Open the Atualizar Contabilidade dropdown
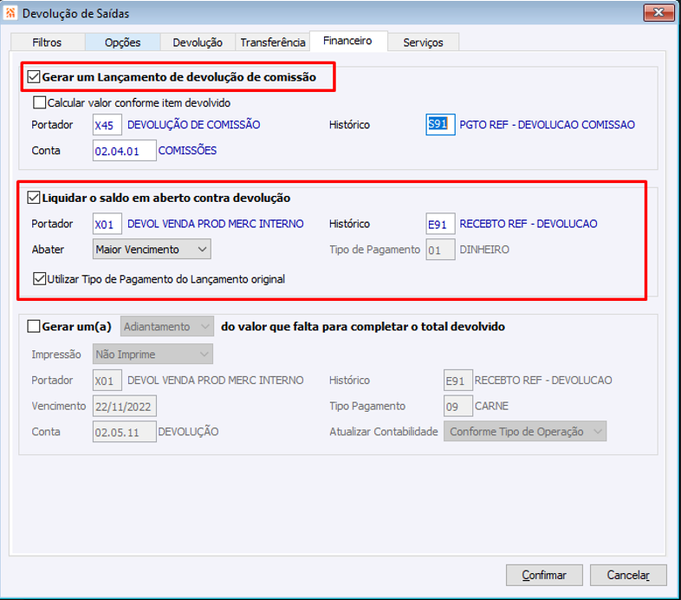This screenshot has height=600, width=681. click(525, 431)
